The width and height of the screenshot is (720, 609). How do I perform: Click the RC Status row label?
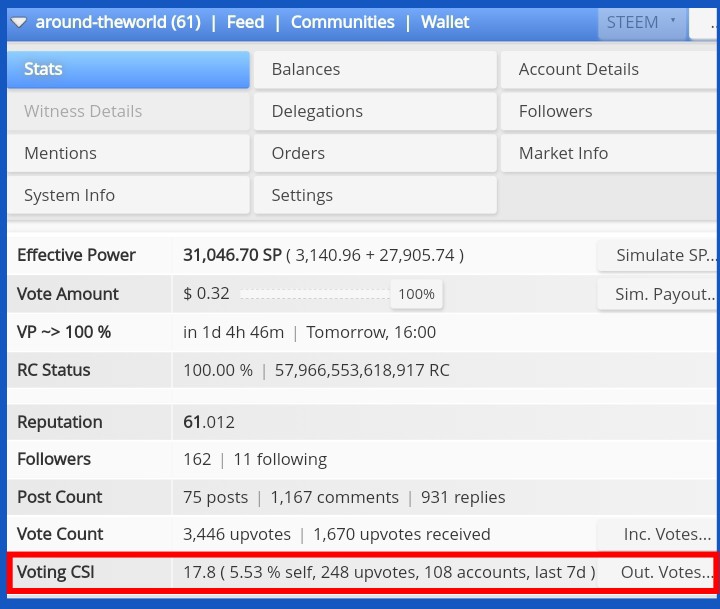click(x=54, y=370)
